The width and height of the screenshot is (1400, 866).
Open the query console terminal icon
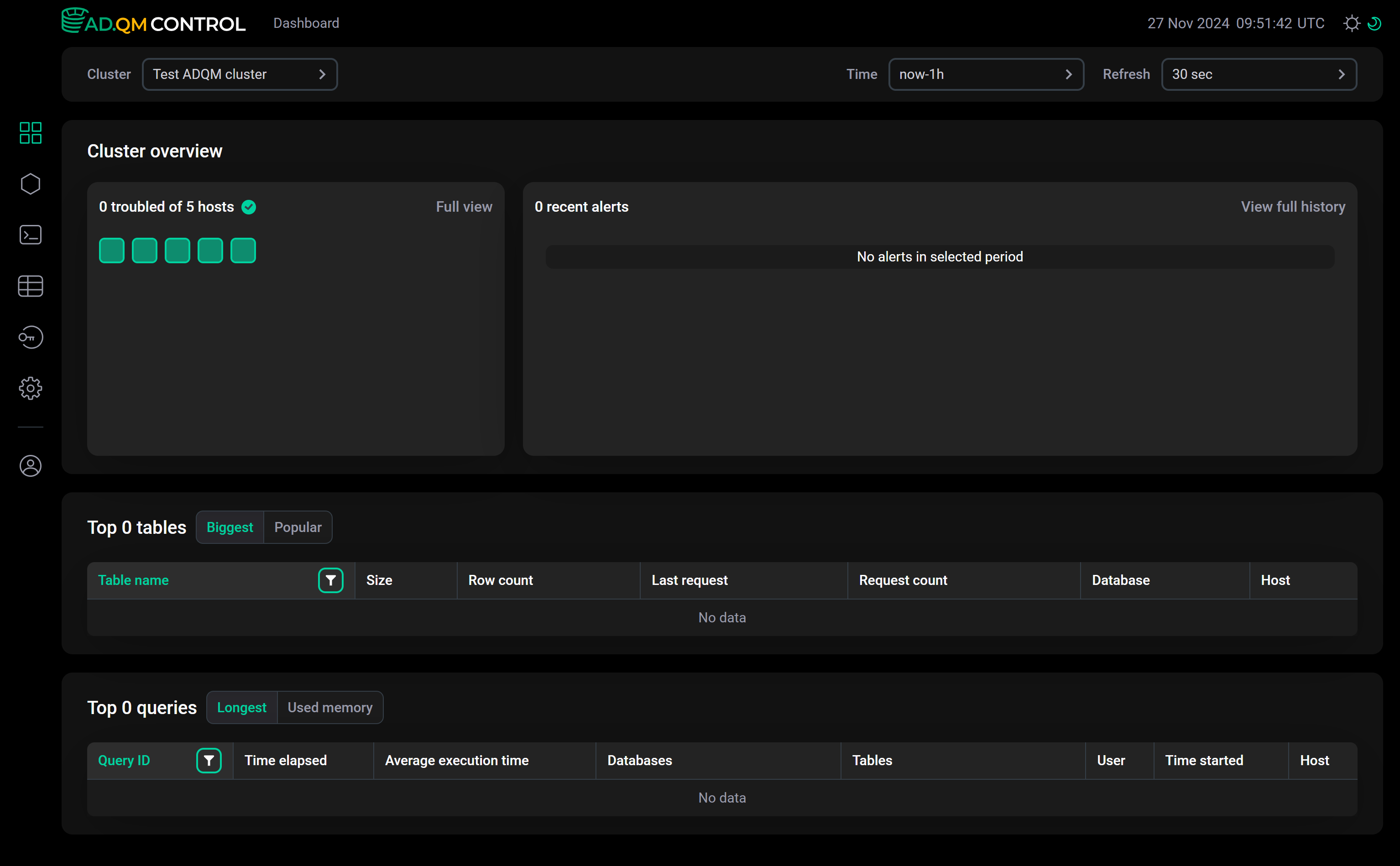[x=31, y=234]
